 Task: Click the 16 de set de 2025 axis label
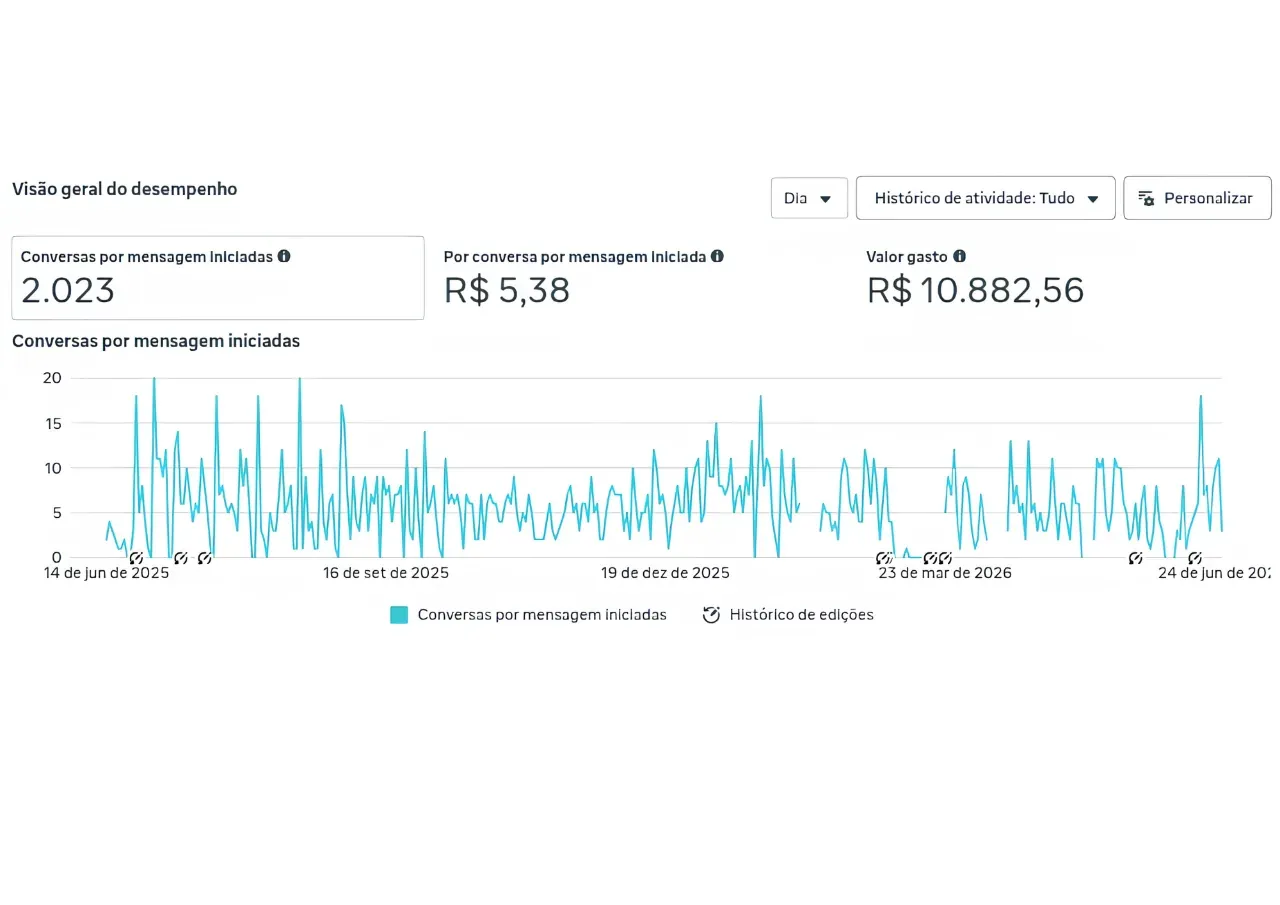point(386,573)
